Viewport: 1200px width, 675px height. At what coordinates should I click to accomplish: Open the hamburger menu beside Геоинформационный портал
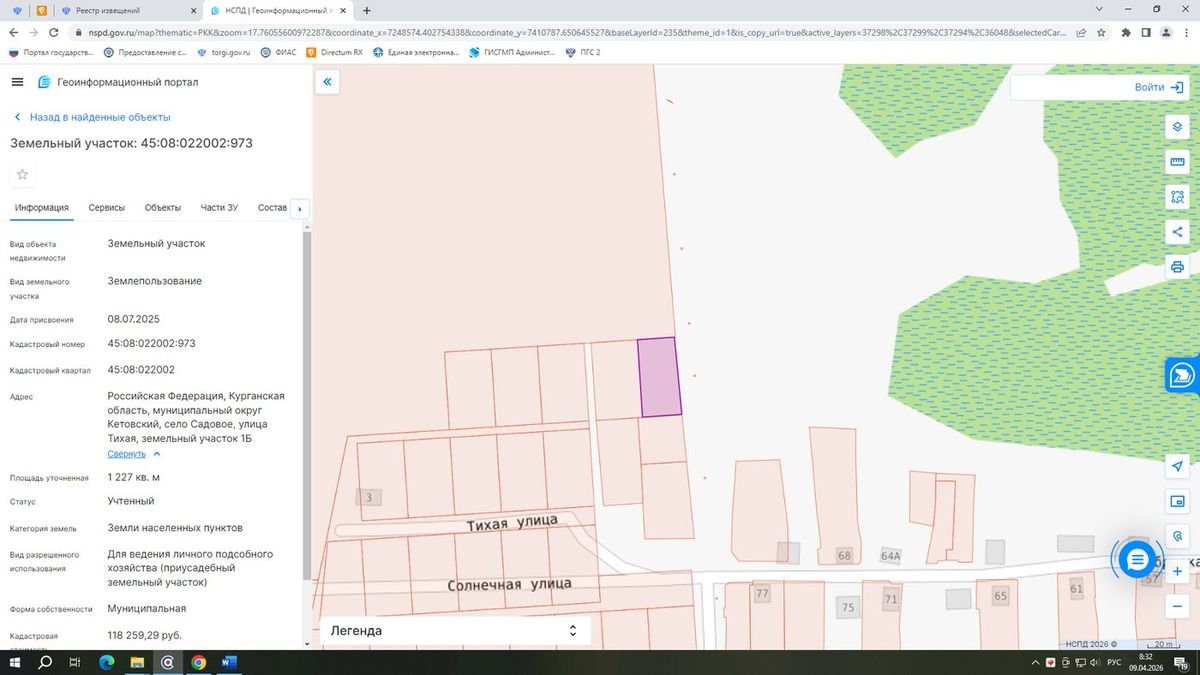point(17,82)
